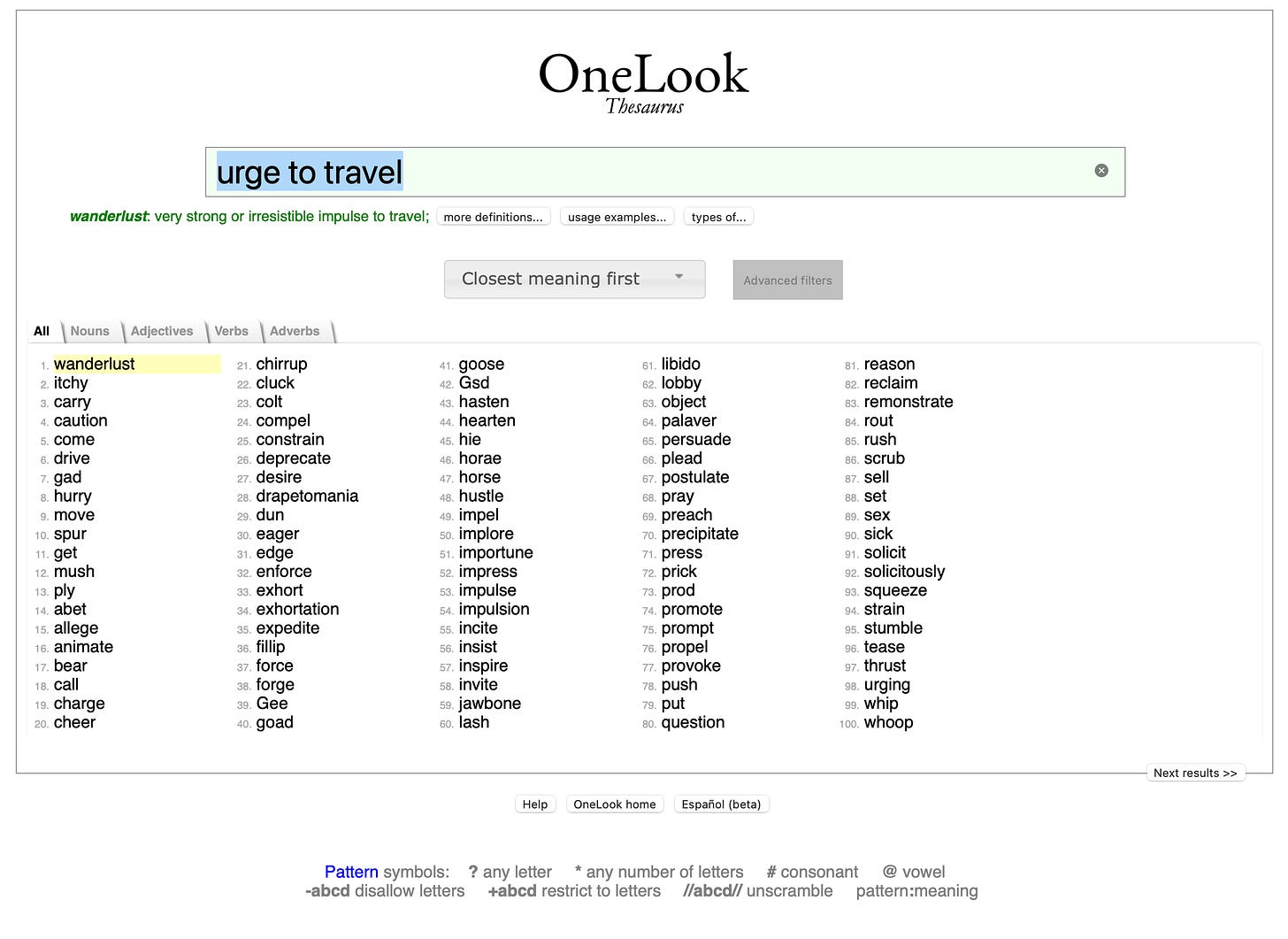Clear the search box with the X icon

(x=1101, y=171)
